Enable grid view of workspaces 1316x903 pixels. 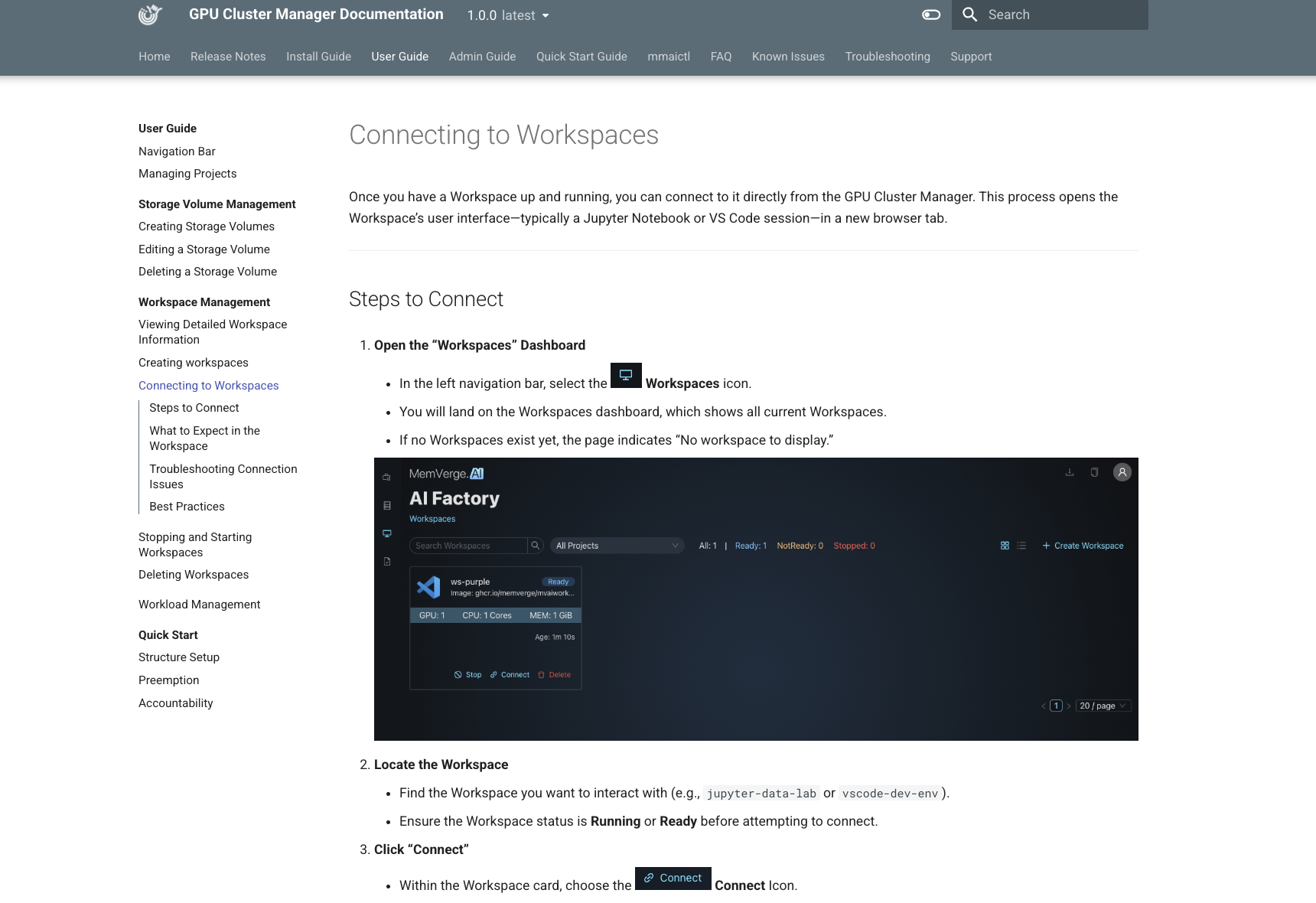point(1005,546)
